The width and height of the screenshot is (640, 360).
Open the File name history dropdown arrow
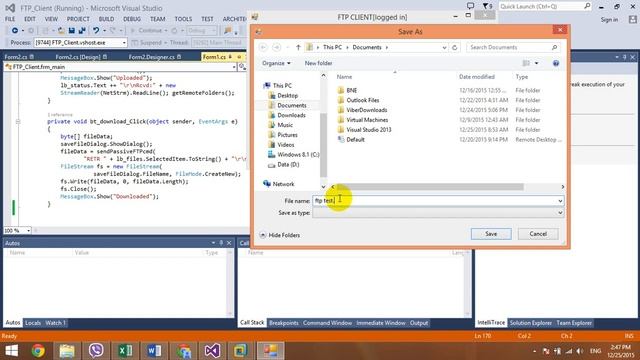(x=560, y=201)
